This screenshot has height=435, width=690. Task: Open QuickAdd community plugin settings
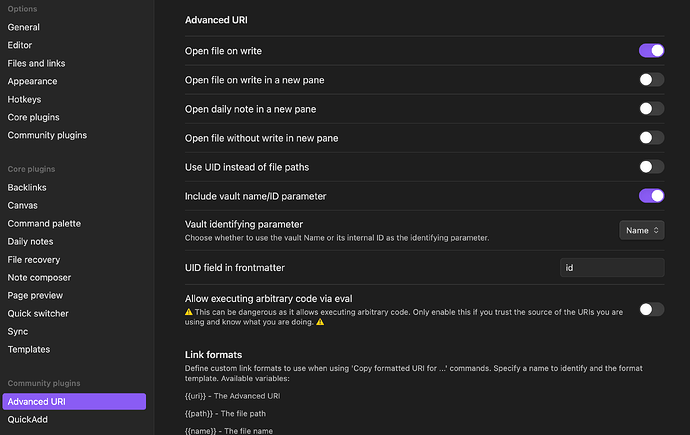pyautogui.click(x=28, y=419)
